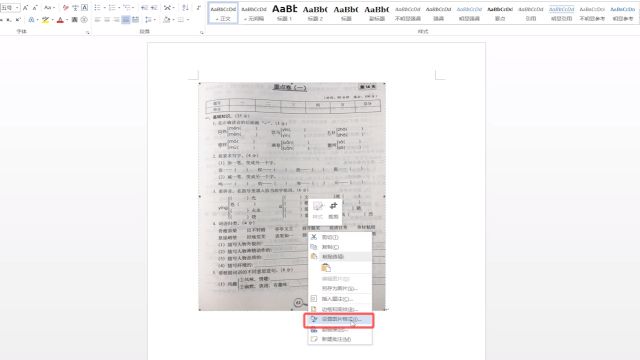Expand the font color dropdown arrow
The height and width of the screenshot is (360, 640).
click(67, 20)
